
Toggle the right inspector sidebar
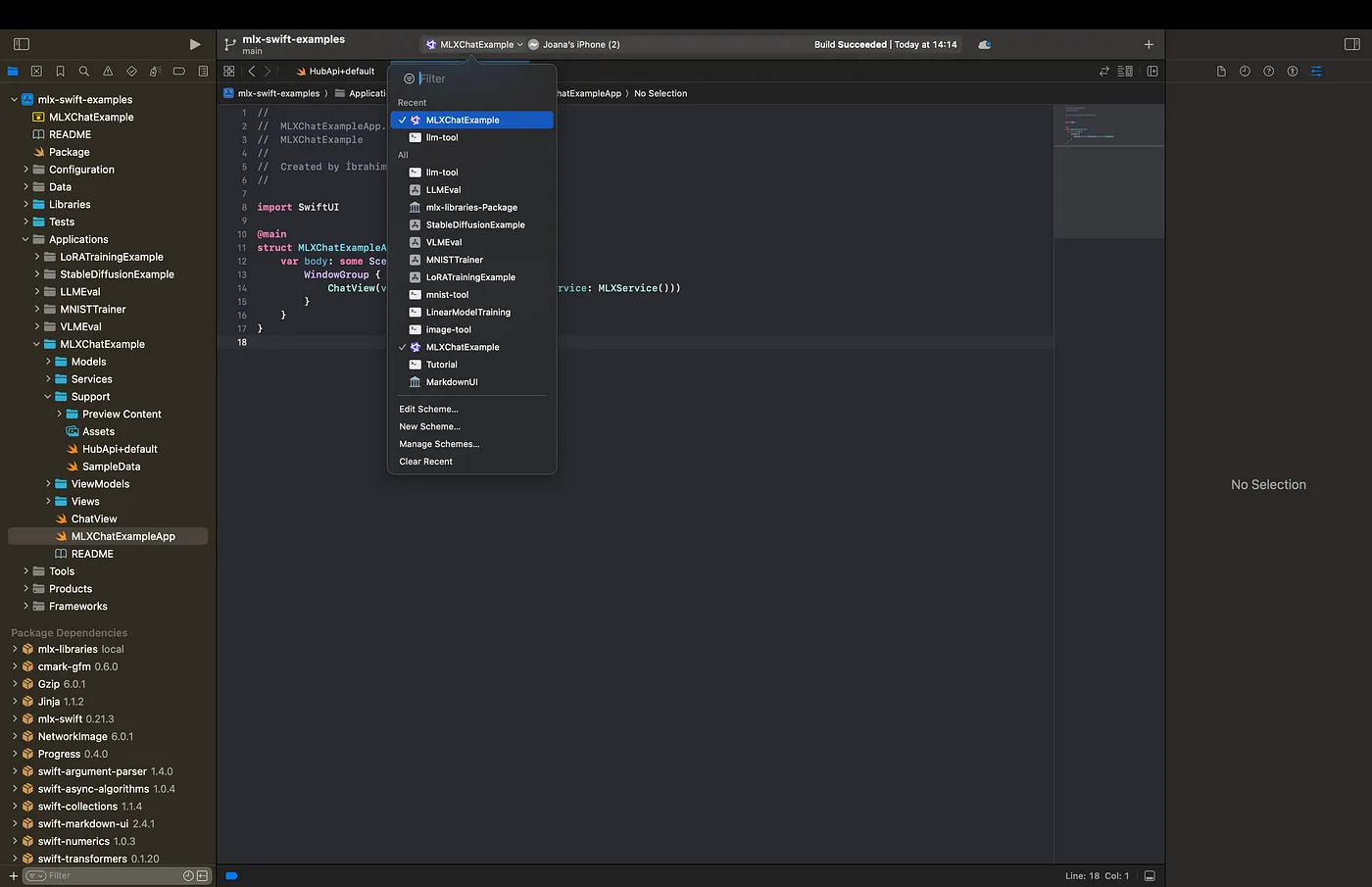(1351, 44)
